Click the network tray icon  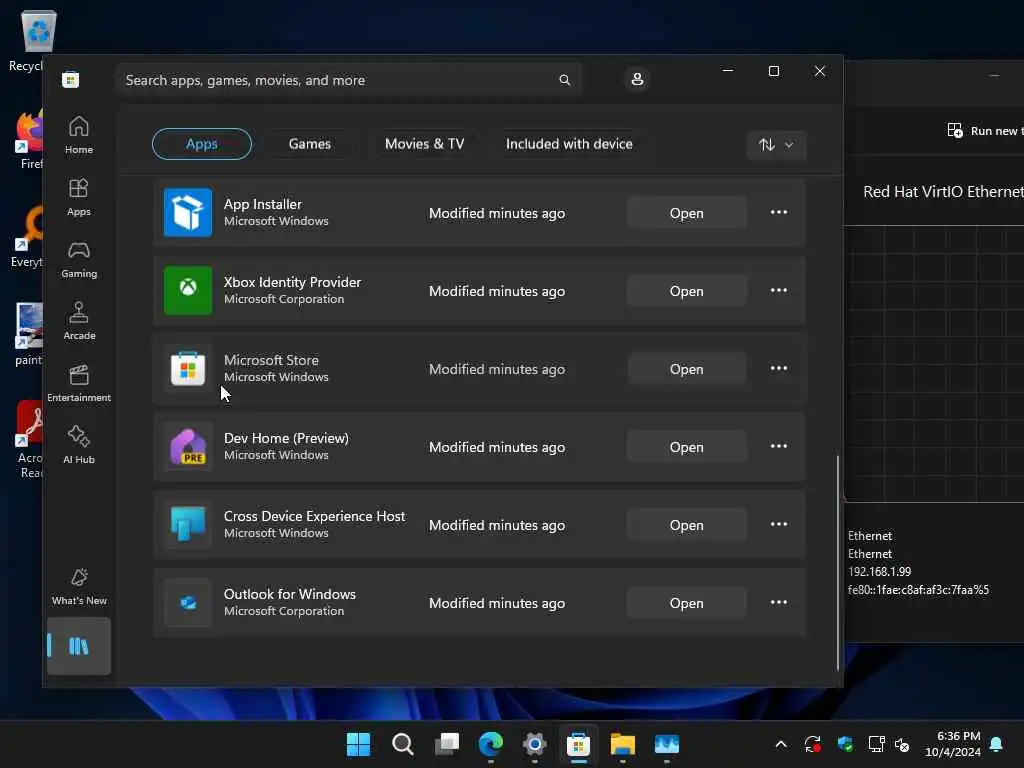876,744
